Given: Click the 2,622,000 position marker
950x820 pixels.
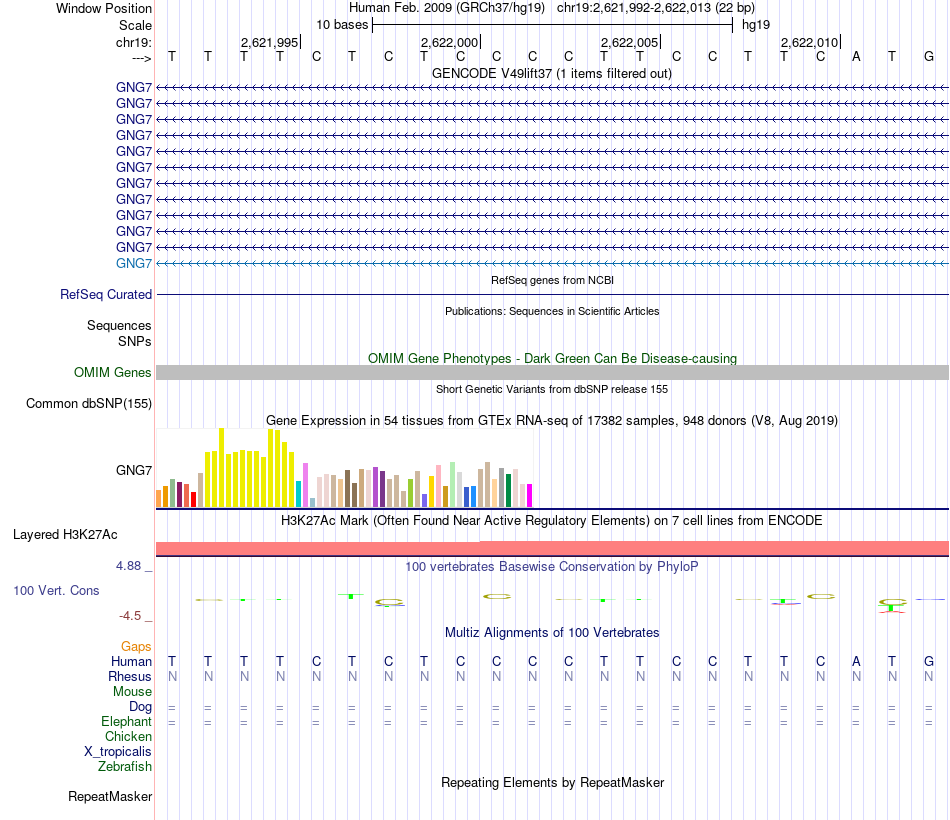Looking at the screenshot, I should [450, 42].
